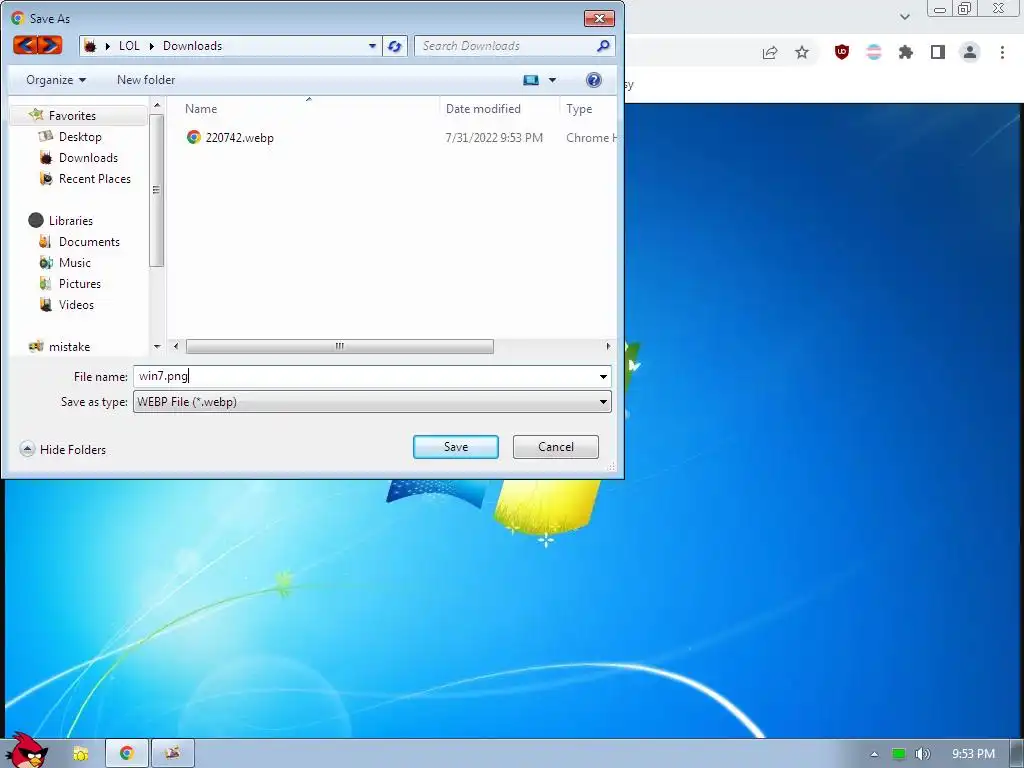Open the striped flag extension icon
This screenshot has height=768, width=1024.
click(x=873, y=52)
